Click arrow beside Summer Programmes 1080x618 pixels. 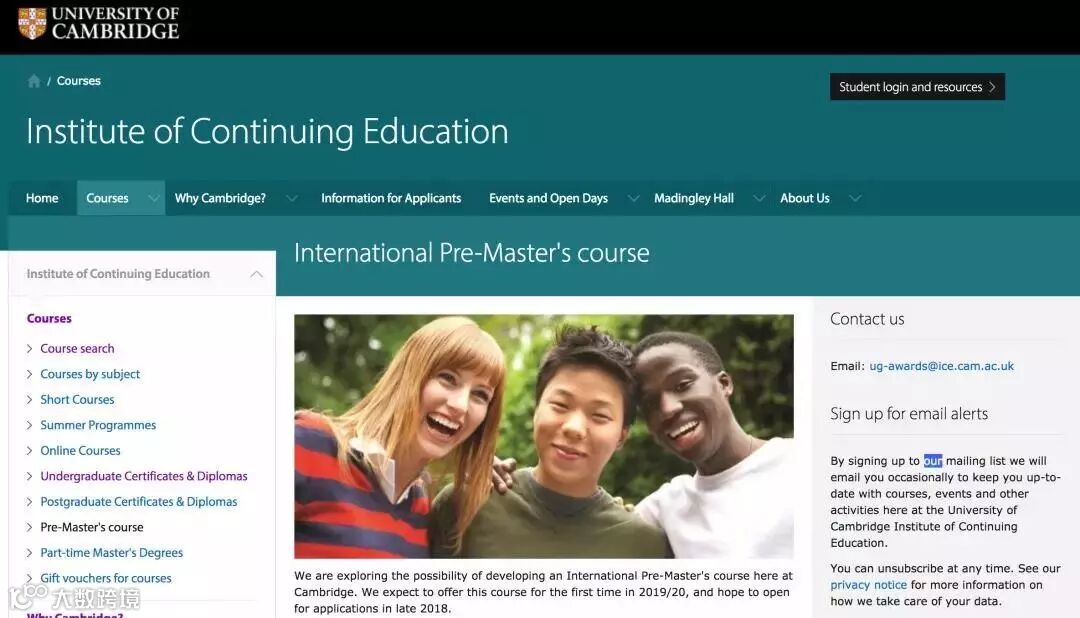pos(29,425)
